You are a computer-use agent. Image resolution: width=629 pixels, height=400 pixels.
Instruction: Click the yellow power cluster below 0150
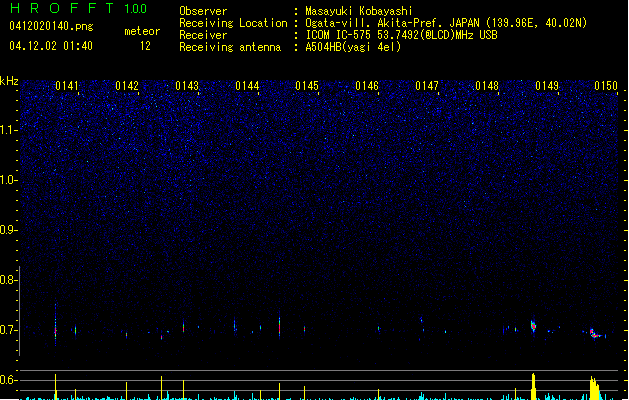(x=595, y=388)
